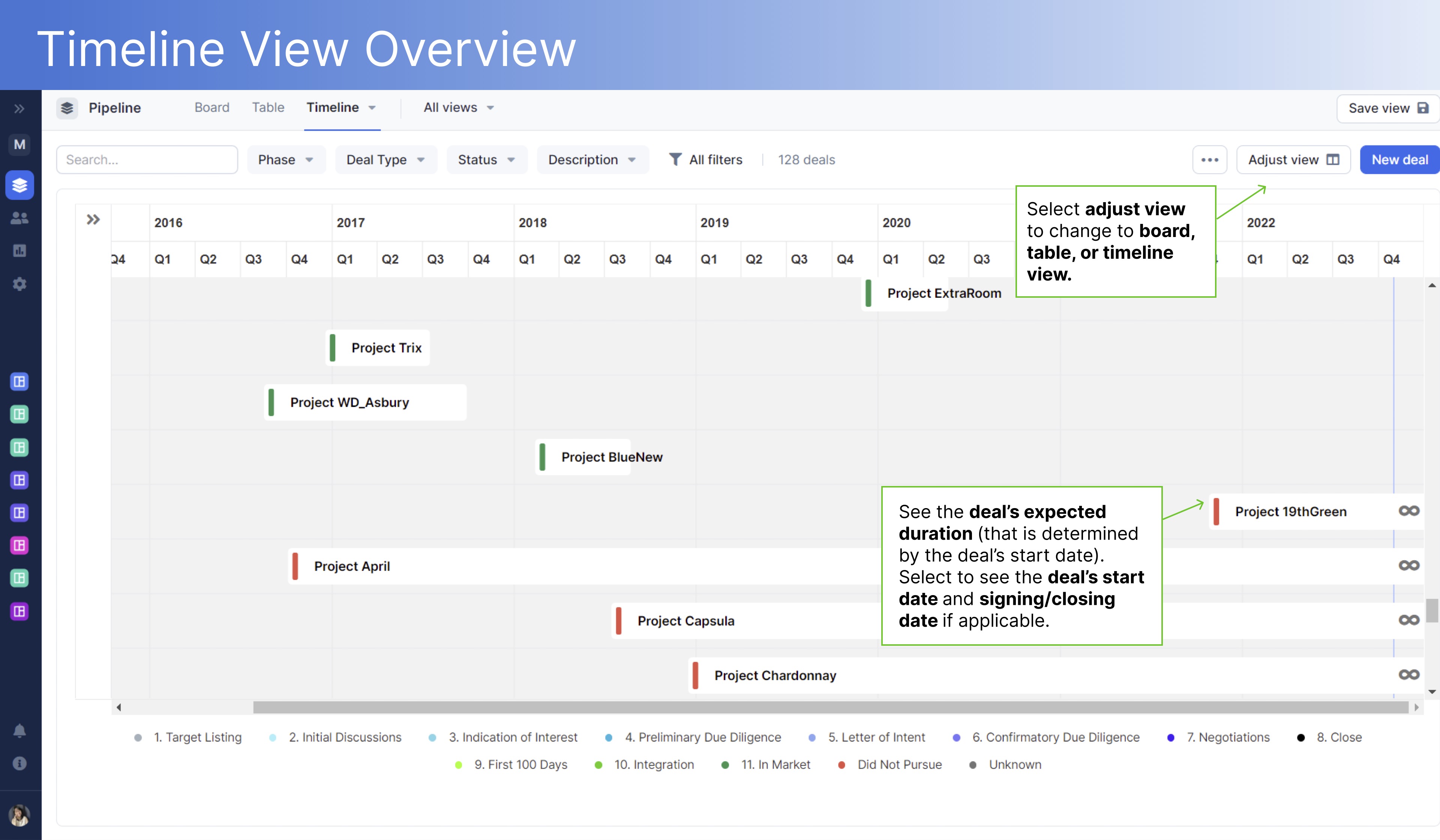Open the notifications bell icon
Screen dimensions: 1440x840
coord(19,730)
